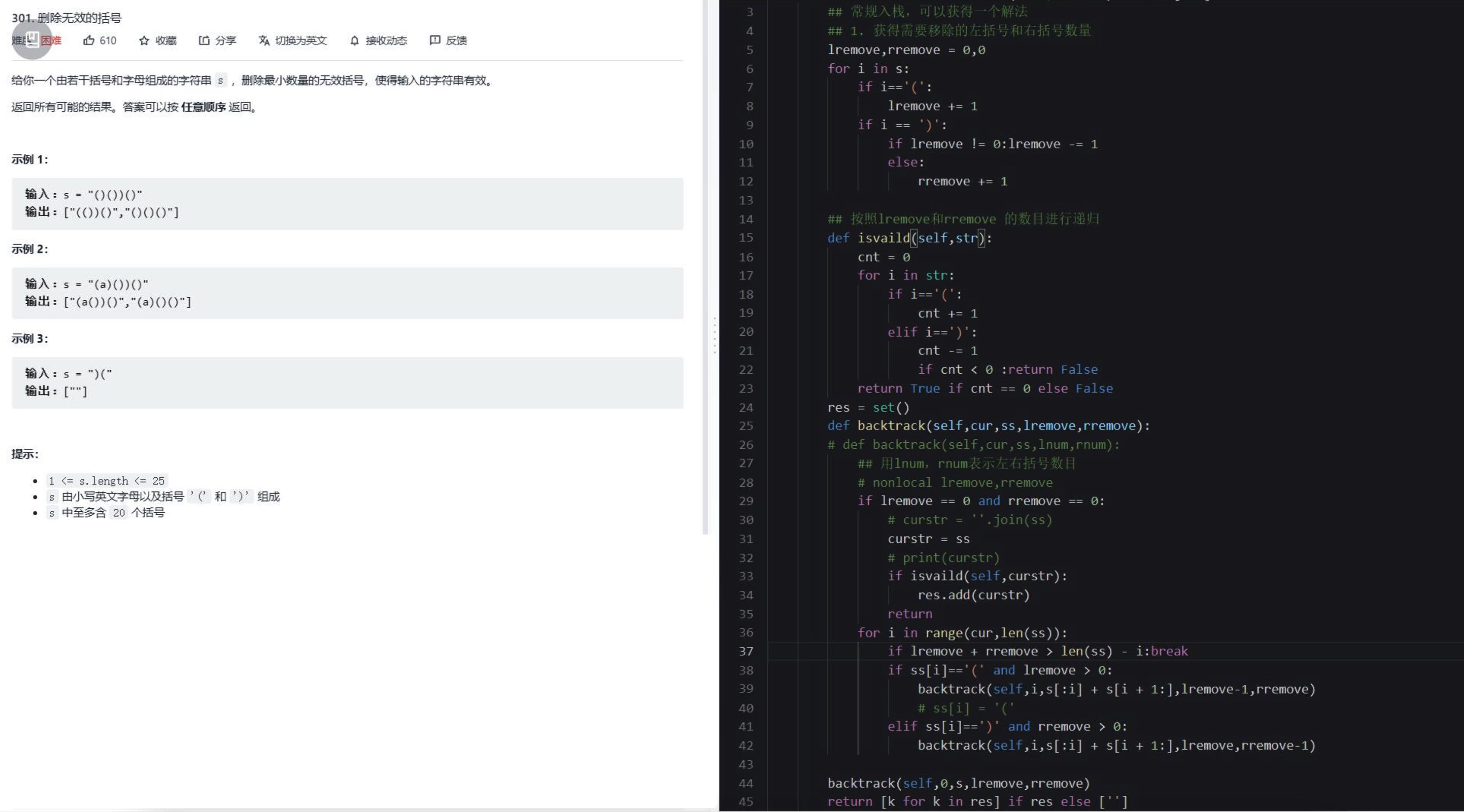
Task: Click the code 'lremove,rremove = 0,0'
Action: click(906, 50)
